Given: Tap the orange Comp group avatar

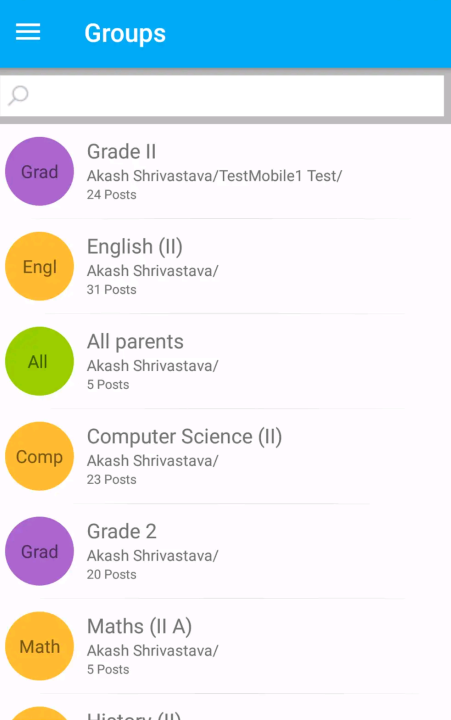Looking at the screenshot, I should point(39,456).
